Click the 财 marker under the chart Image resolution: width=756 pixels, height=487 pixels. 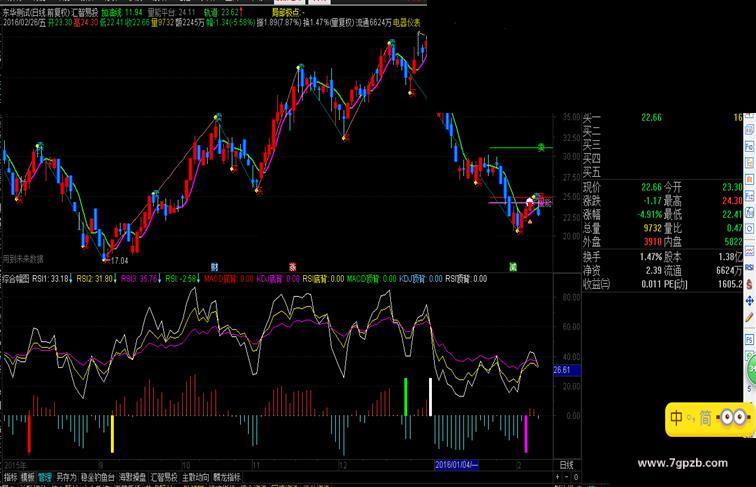215,267
